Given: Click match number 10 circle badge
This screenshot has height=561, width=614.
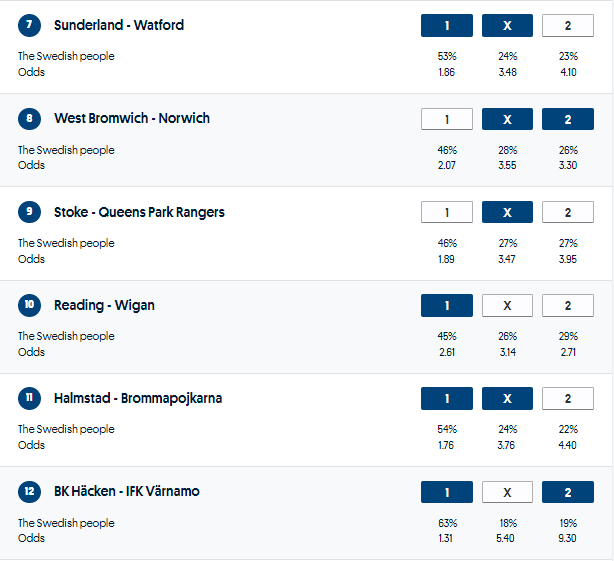Looking at the screenshot, I should point(30,305).
